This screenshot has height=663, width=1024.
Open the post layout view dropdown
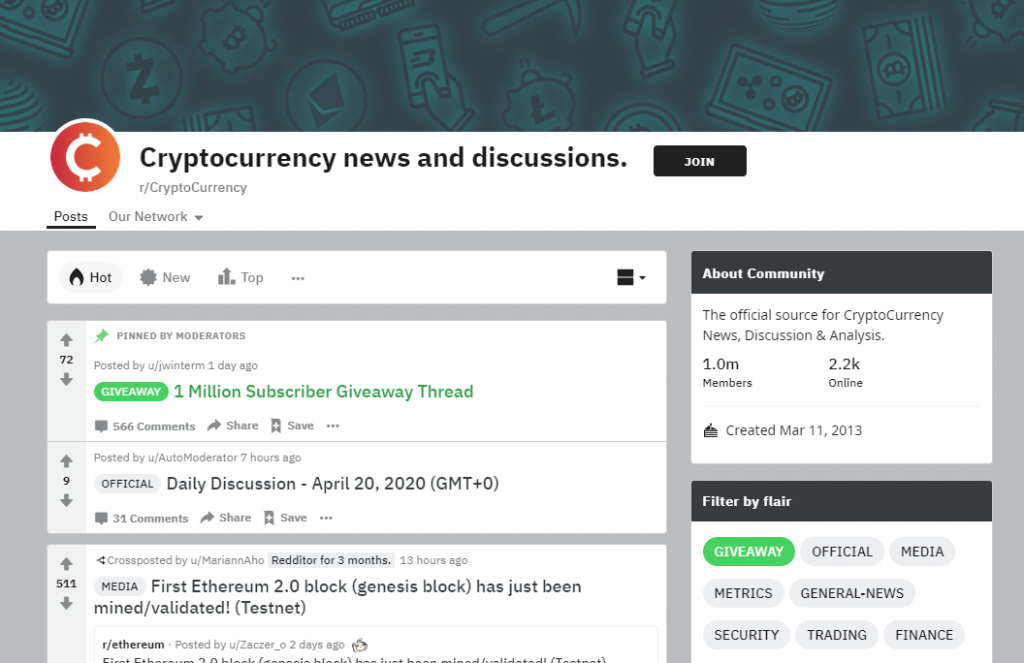click(x=631, y=278)
